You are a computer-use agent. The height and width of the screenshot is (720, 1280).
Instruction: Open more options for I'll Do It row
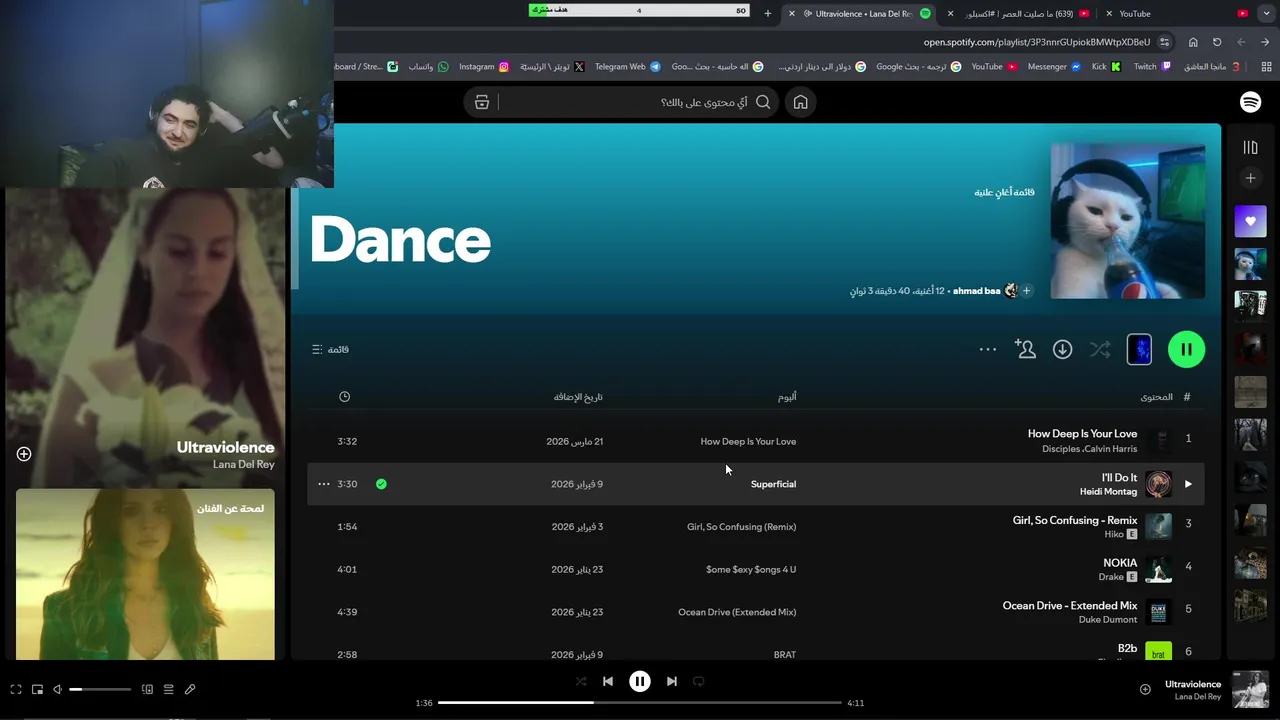coord(323,484)
